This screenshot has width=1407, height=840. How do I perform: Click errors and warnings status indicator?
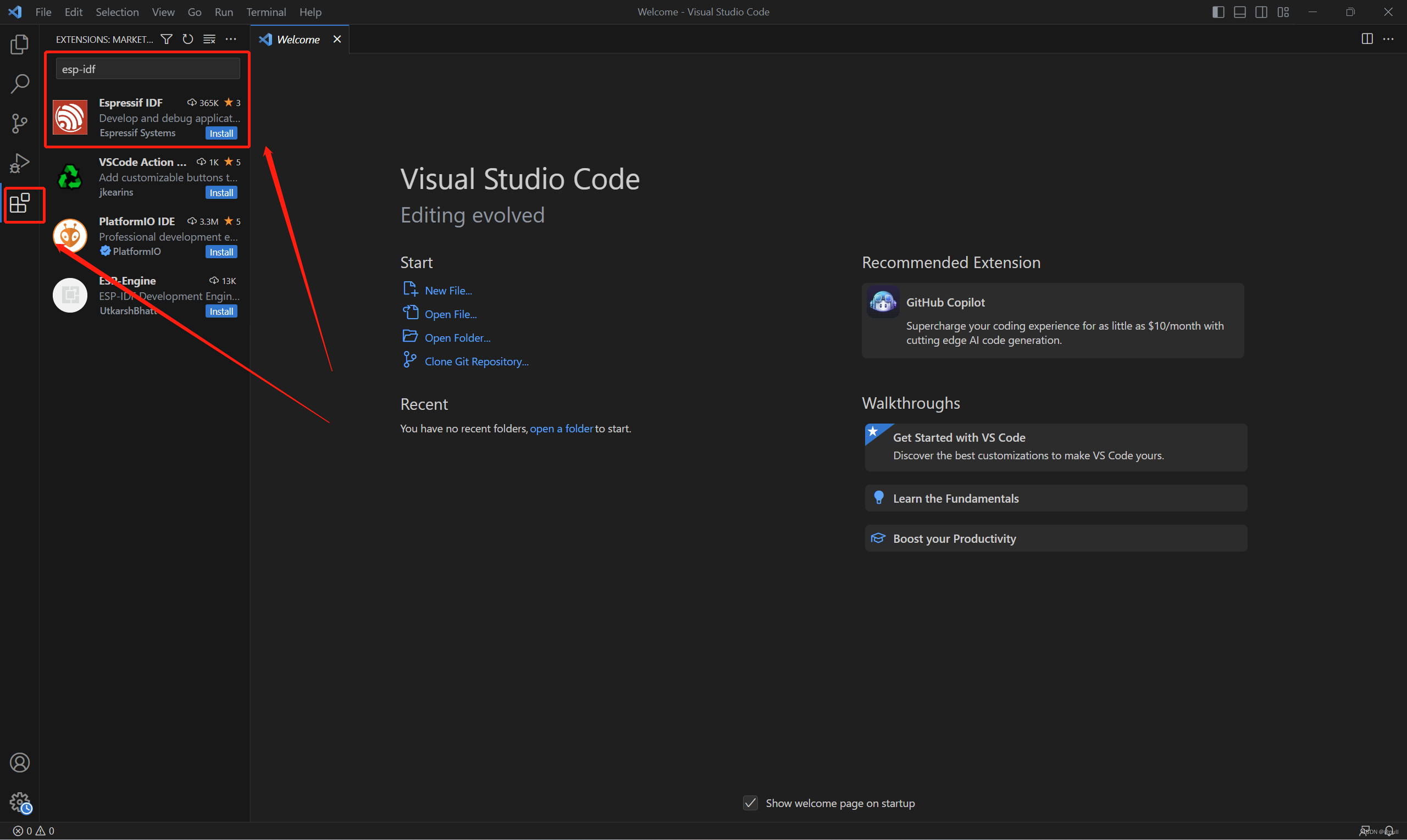click(x=34, y=831)
